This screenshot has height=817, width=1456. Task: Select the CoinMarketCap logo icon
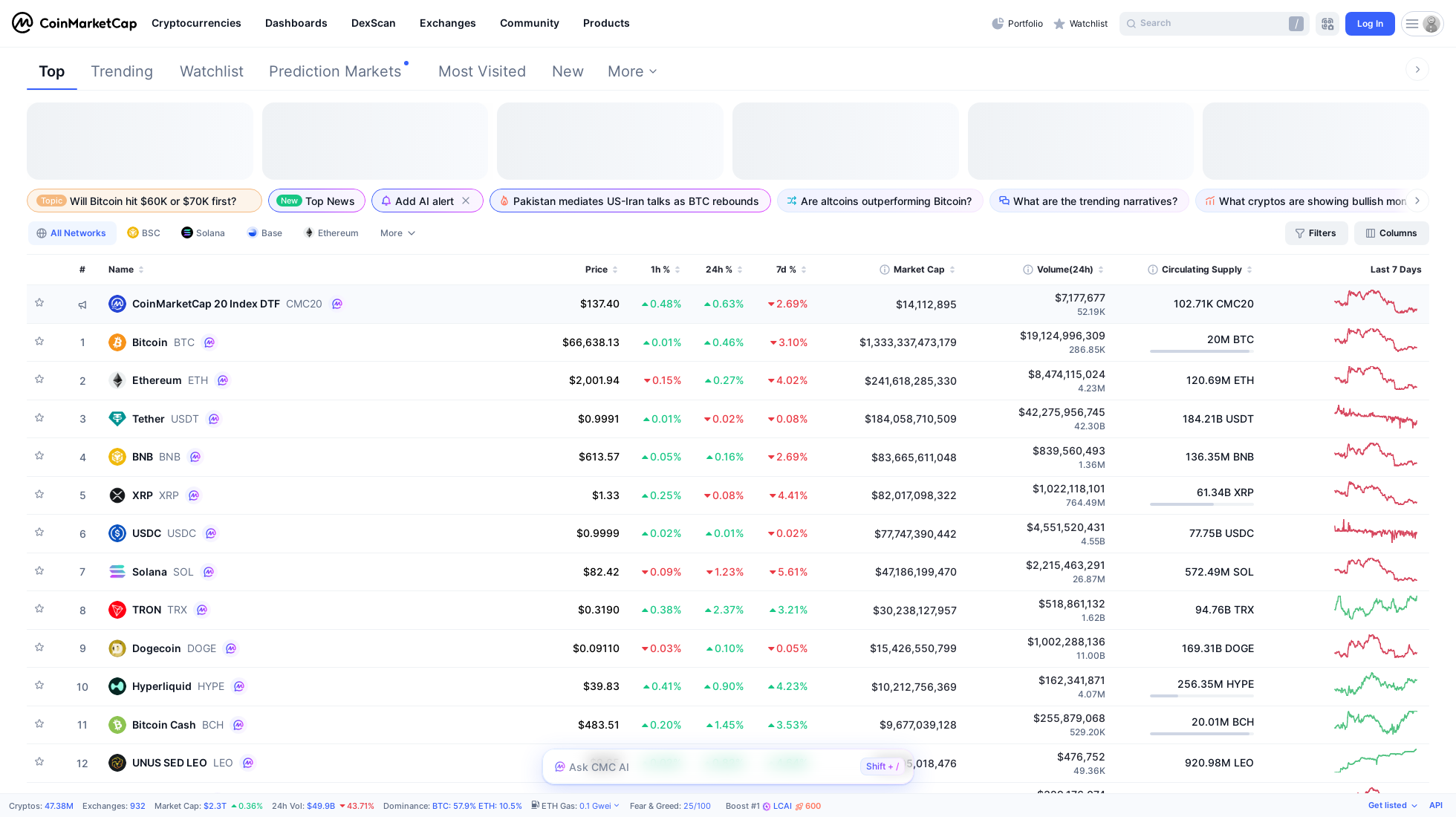tap(22, 22)
